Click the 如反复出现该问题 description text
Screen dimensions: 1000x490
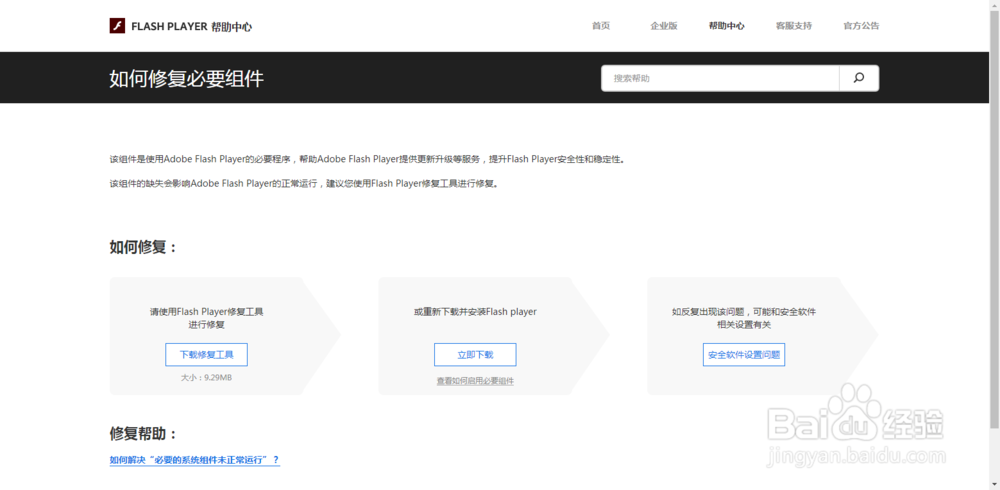coord(744,318)
